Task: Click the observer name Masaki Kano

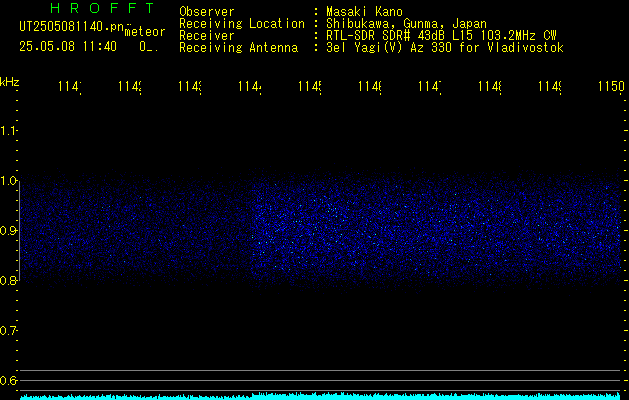Action: 364,12
